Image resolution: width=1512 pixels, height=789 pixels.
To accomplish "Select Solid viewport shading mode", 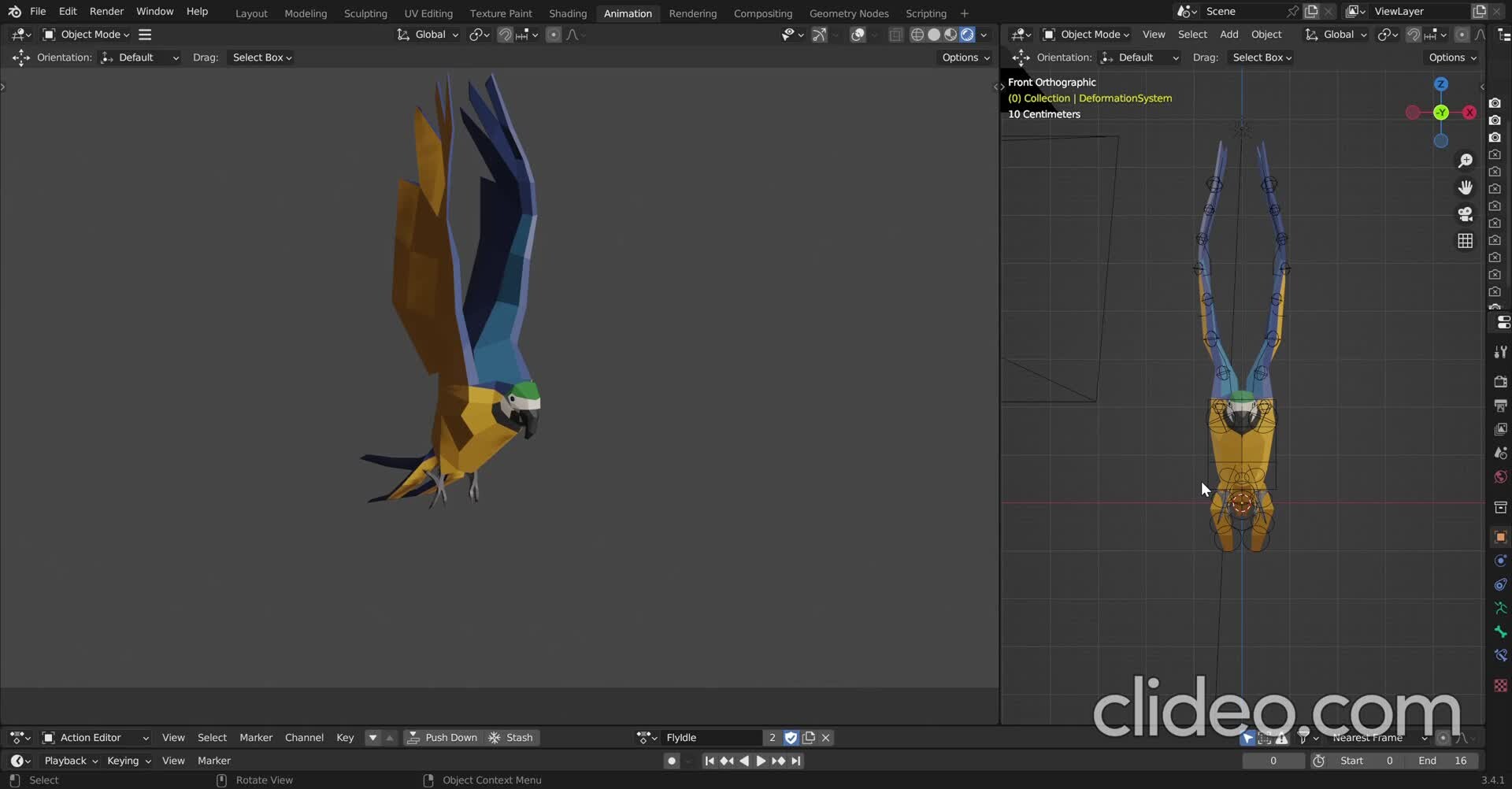I will (935, 35).
